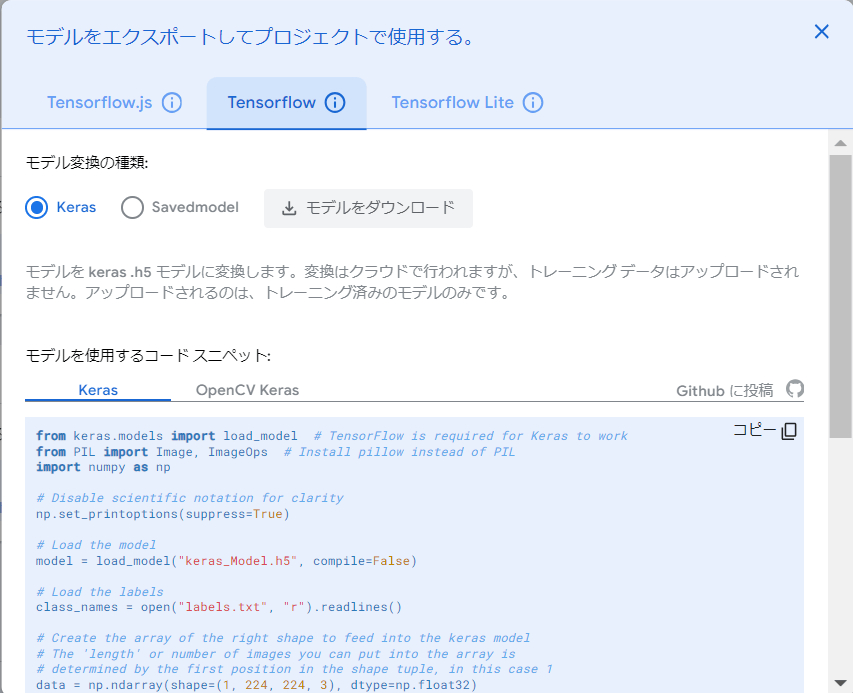Click the "# Load the labels" comment
Screen dimensions: 853x693
[100, 592]
